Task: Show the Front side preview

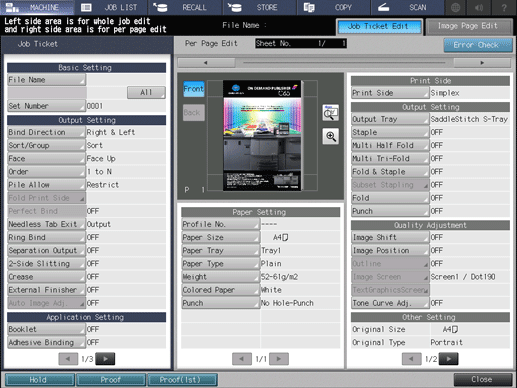Action: pos(194,89)
